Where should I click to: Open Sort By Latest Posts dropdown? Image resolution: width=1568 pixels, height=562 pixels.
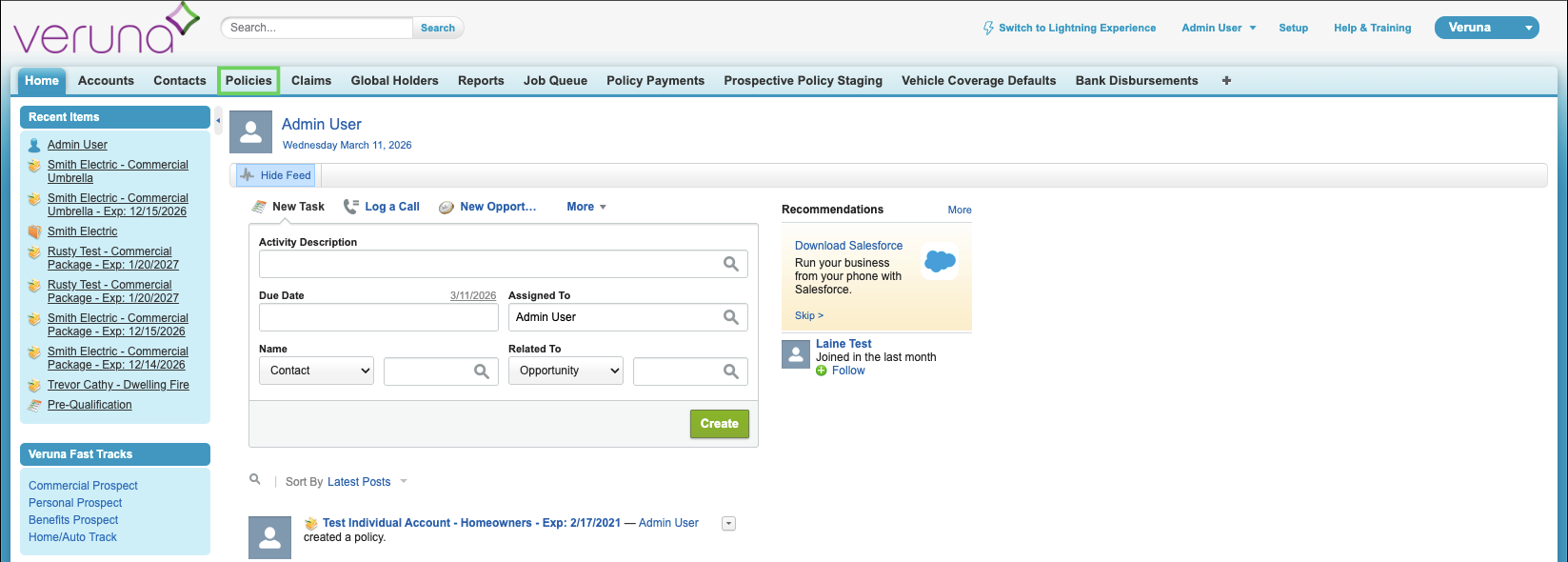(367, 482)
